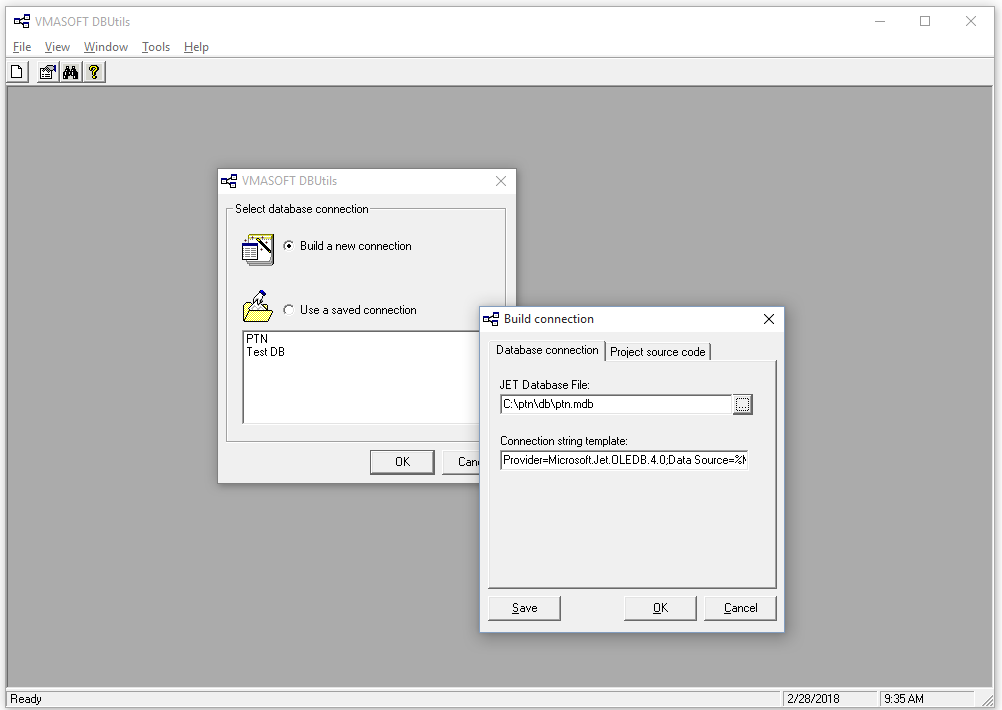Select PTN in saved connections list
This screenshot has height=710, width=1002.
(257, 339)
